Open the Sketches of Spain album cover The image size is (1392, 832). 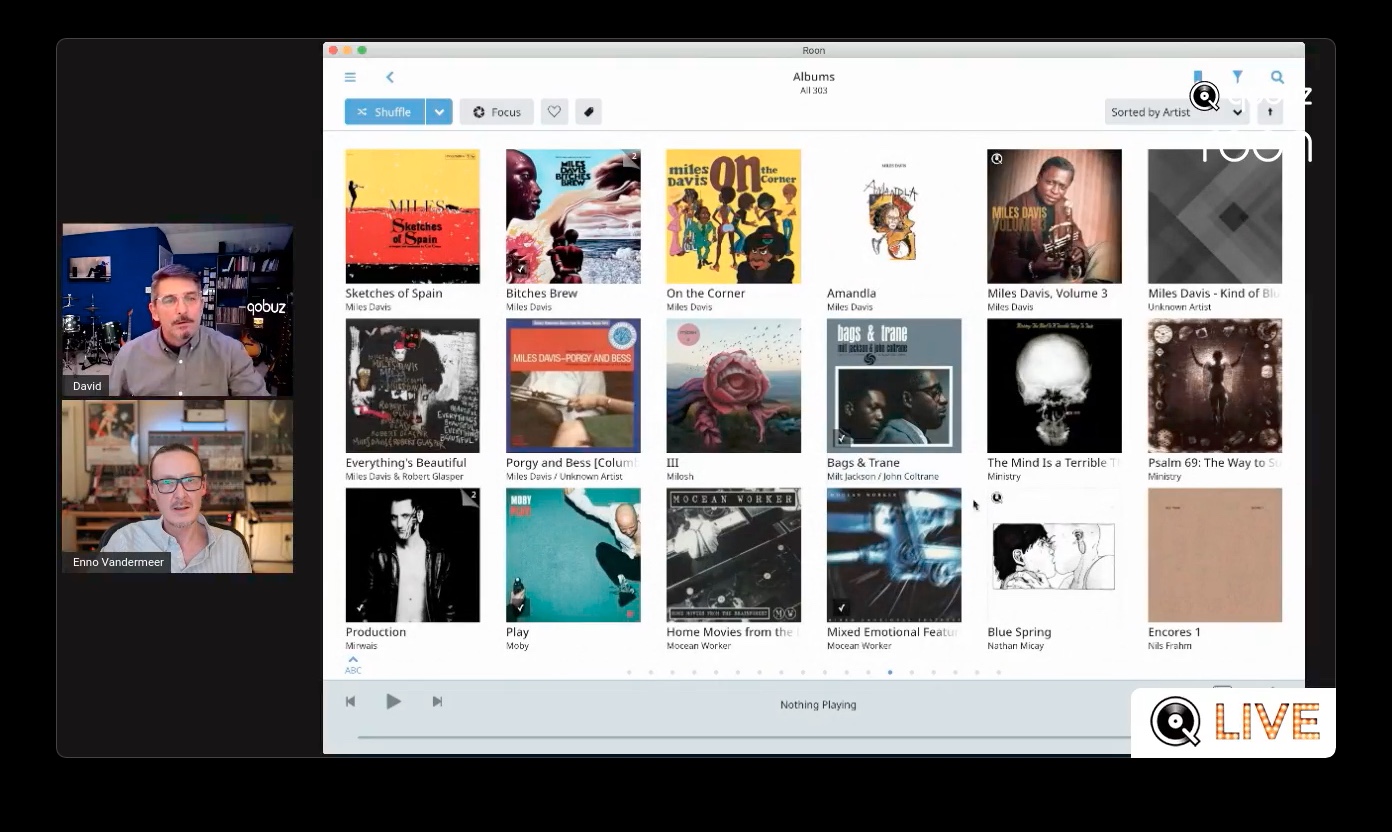tap(412, 216)
